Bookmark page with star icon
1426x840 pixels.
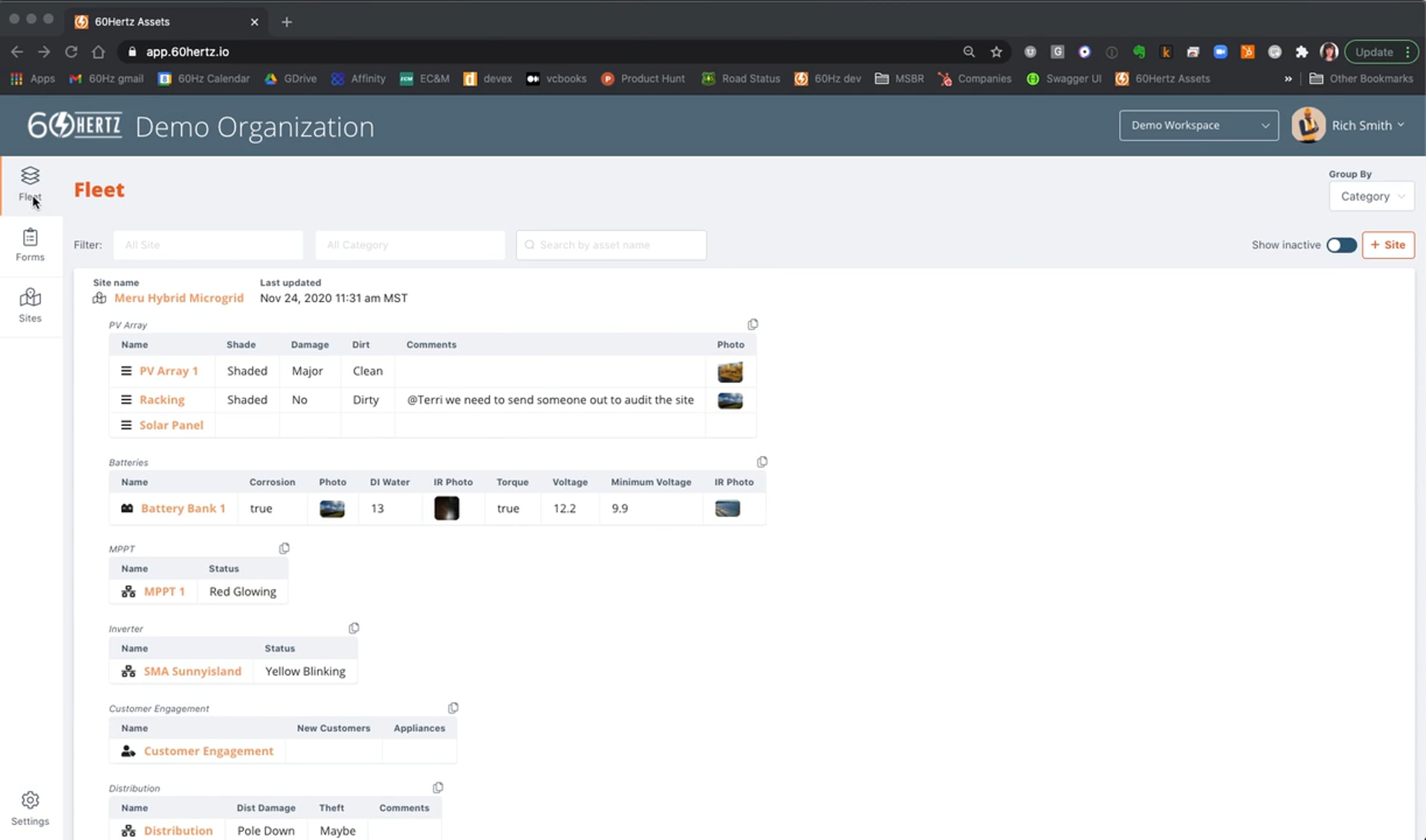tap(996, 52)
